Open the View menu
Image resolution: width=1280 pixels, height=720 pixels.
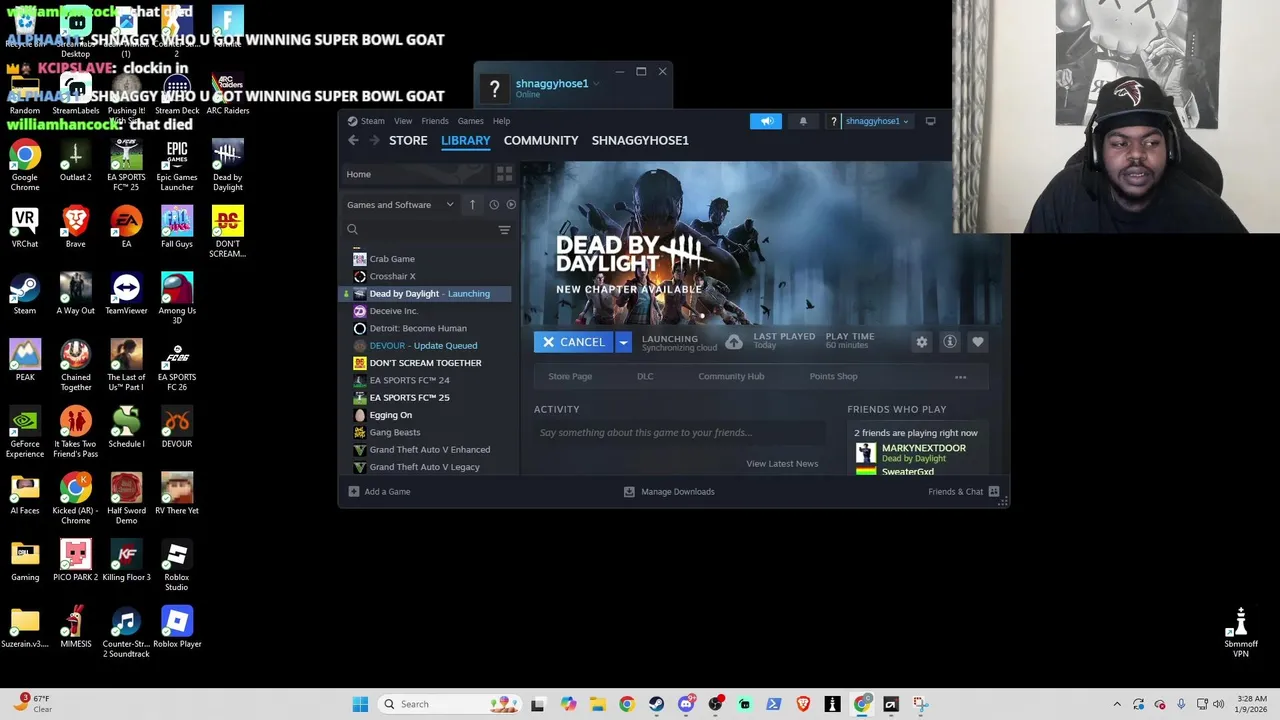tap(403, 121)
